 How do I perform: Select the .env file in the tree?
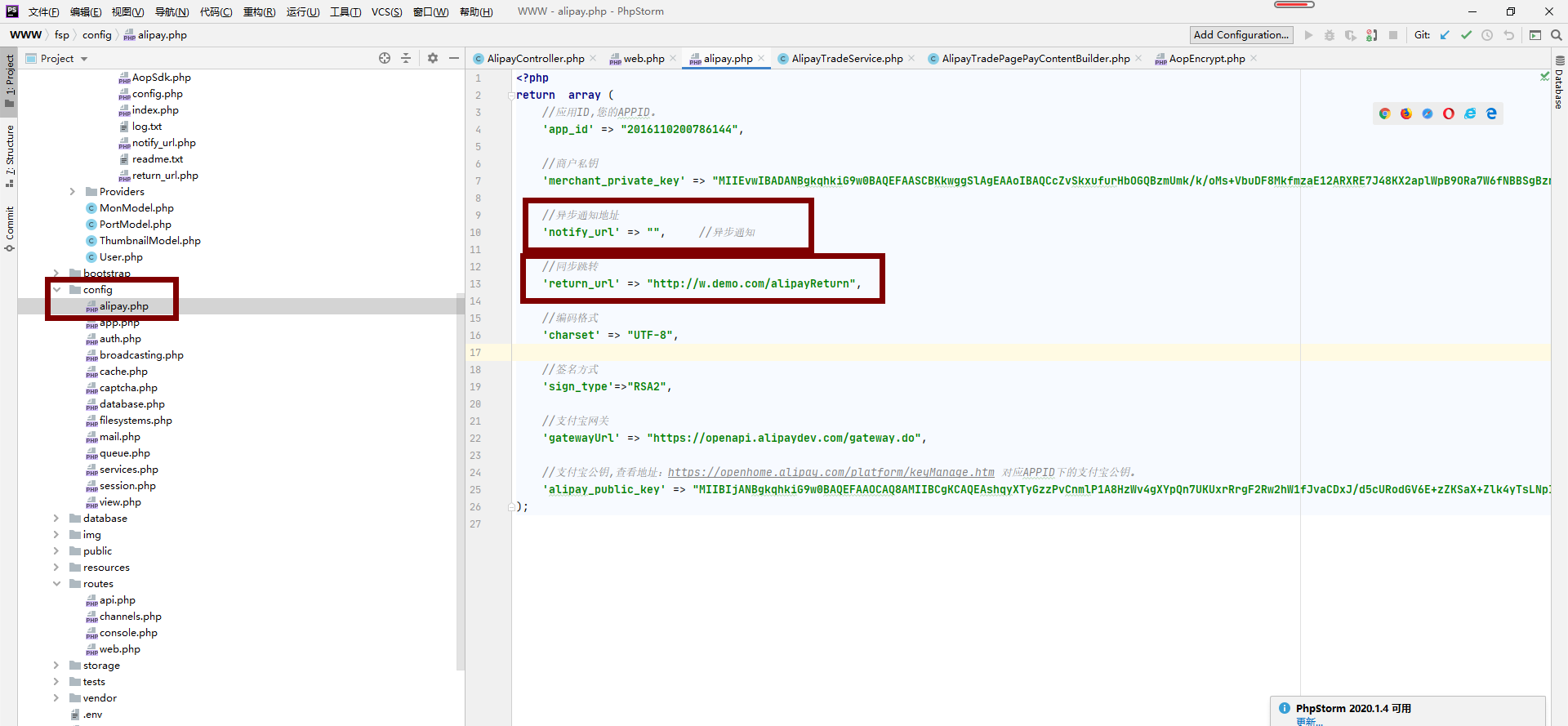point(92,715)
